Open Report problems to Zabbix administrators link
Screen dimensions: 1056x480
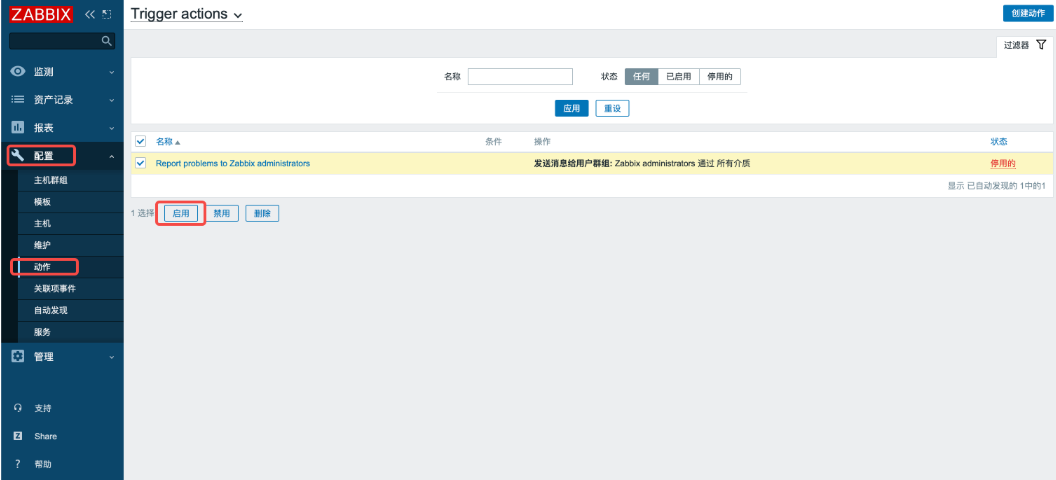[x=233, y=163]
